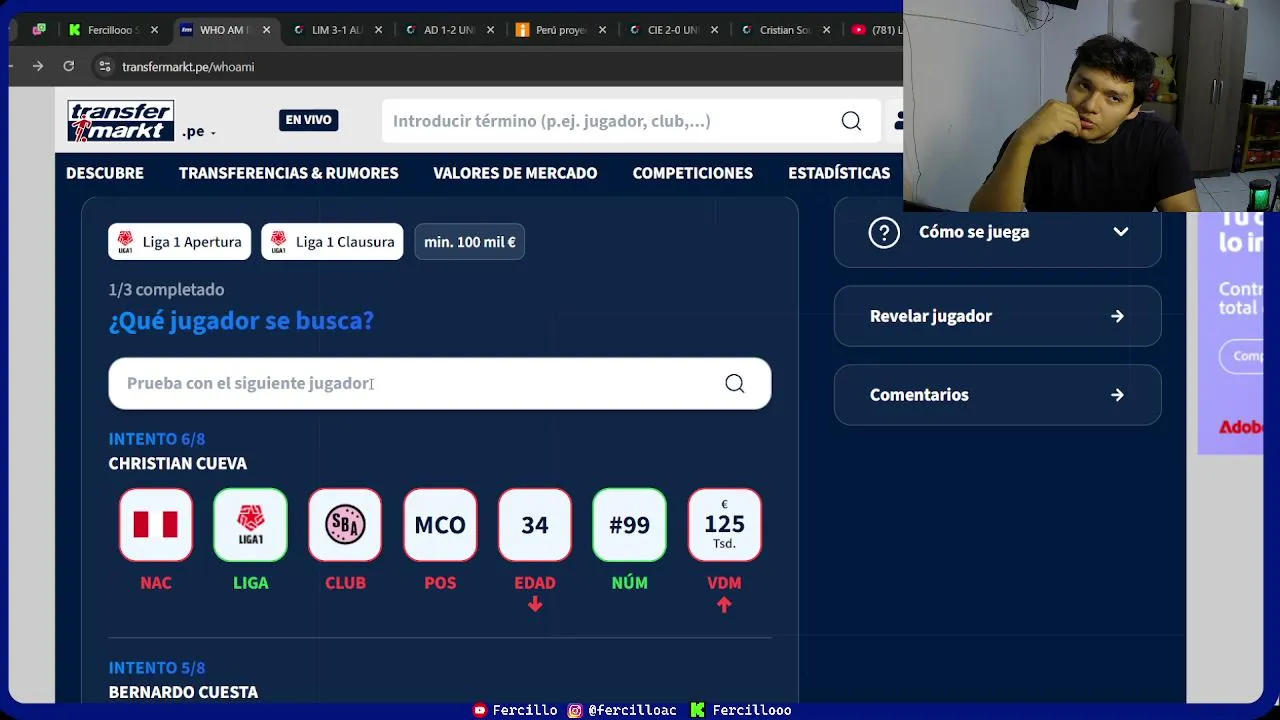Switch to the YouTube (781) browser tab

click(x=875, y=30)
